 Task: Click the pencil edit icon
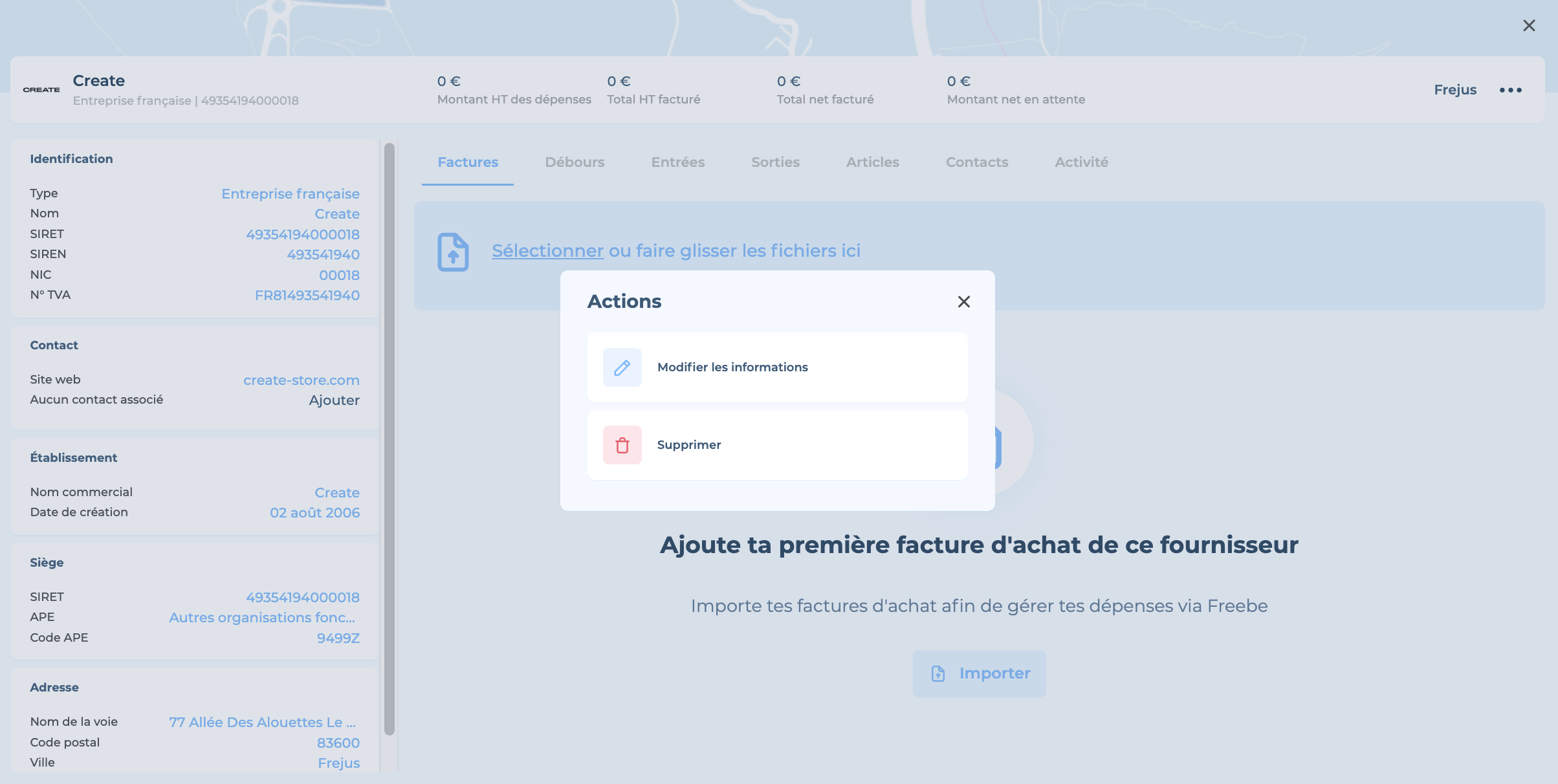pyautogui.click(x=622, y=367)
